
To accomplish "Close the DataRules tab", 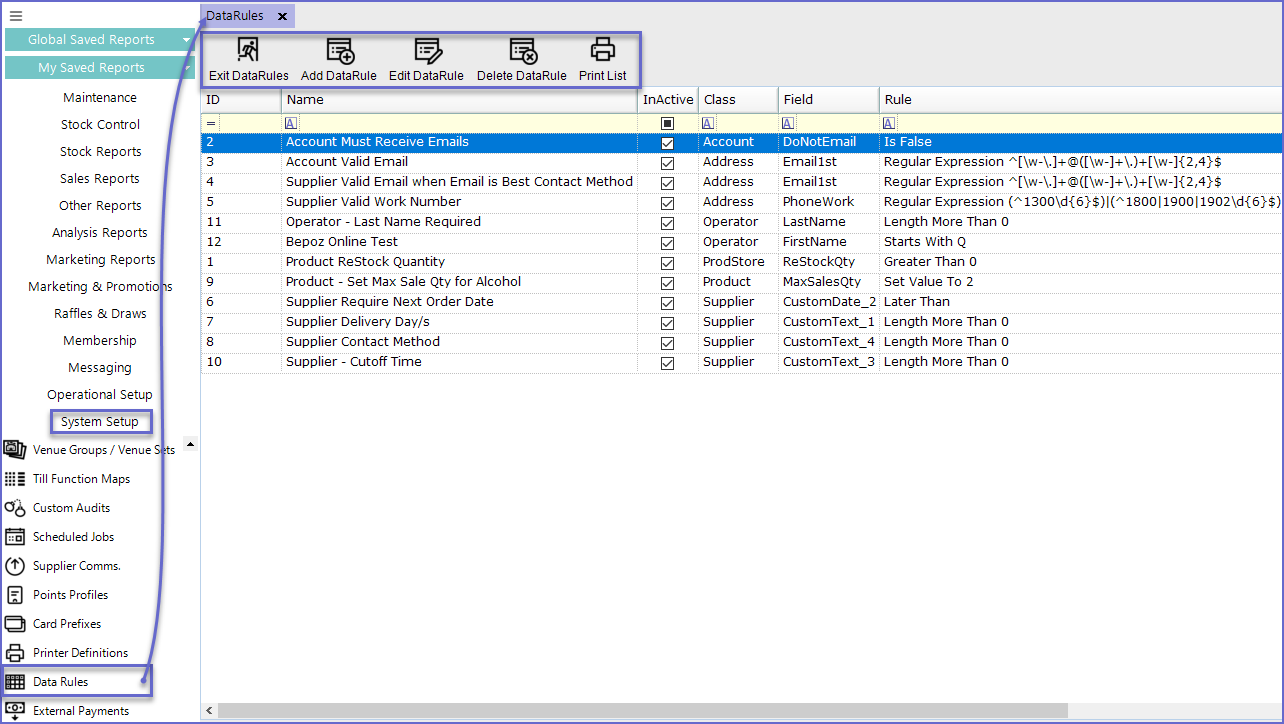I will tap(282, 17).
